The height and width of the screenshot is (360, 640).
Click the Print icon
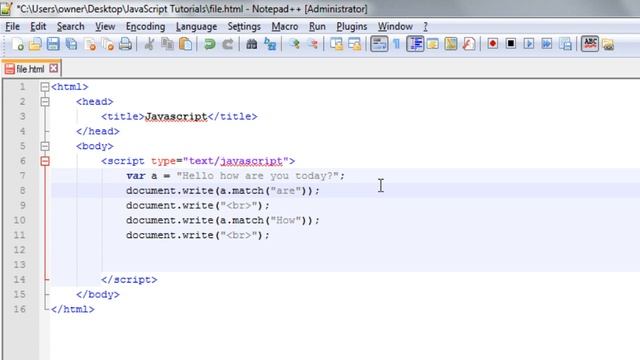[126, 44]
